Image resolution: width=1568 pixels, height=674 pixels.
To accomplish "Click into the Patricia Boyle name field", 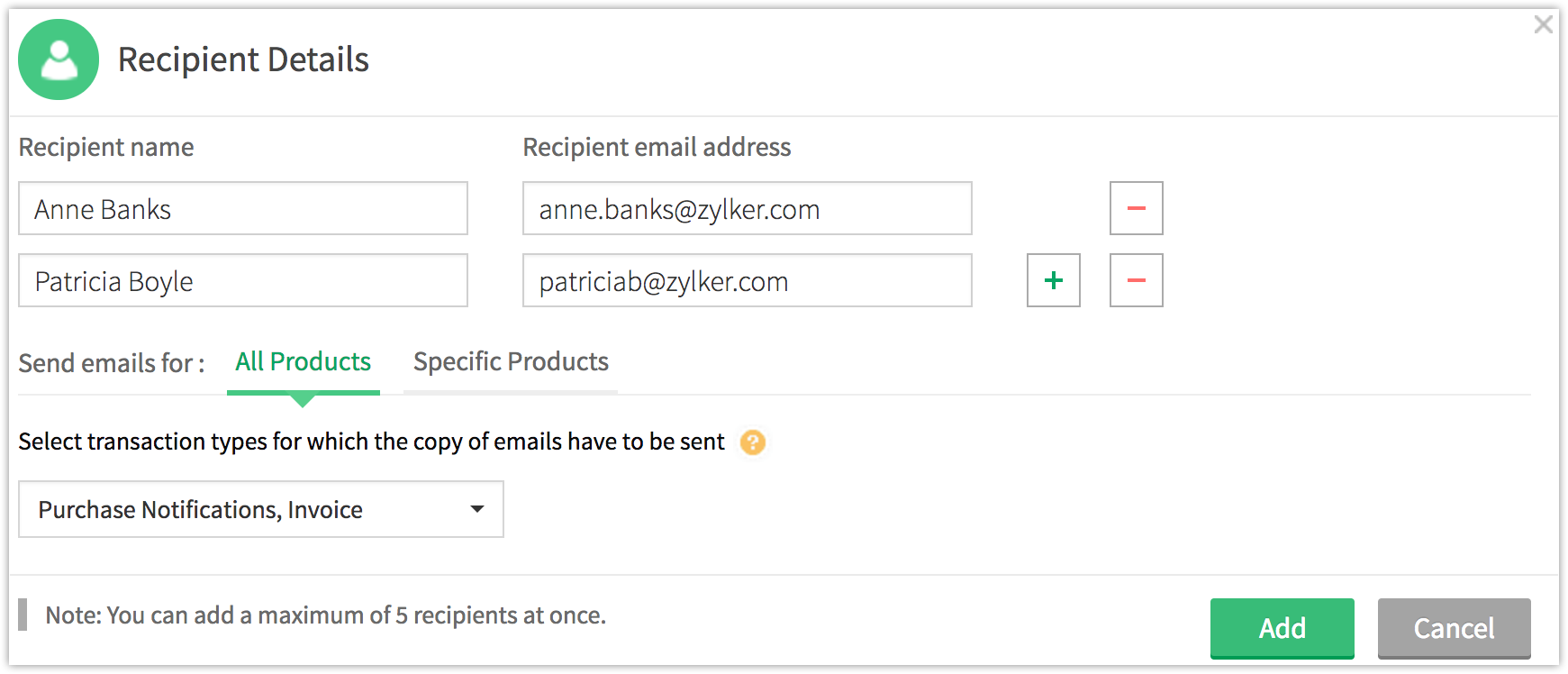I will (242, 280).
